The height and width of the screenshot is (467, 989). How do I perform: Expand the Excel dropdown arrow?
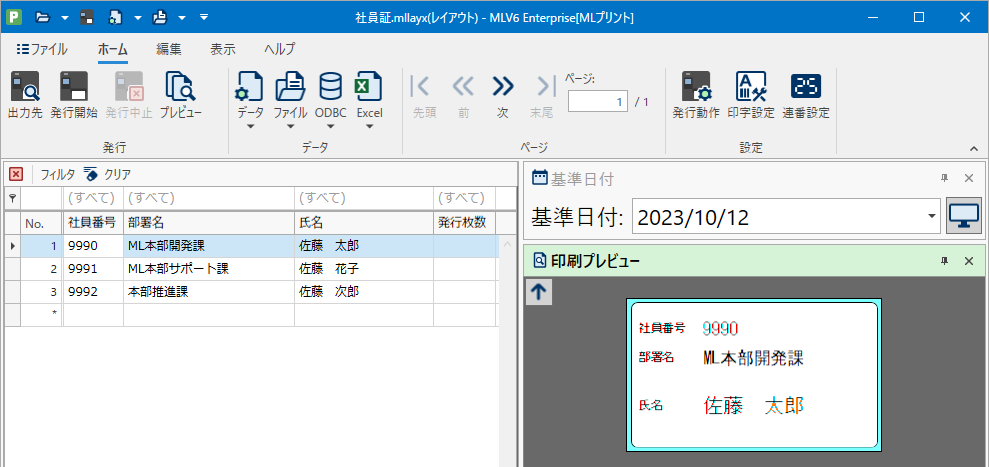[370, 126]
